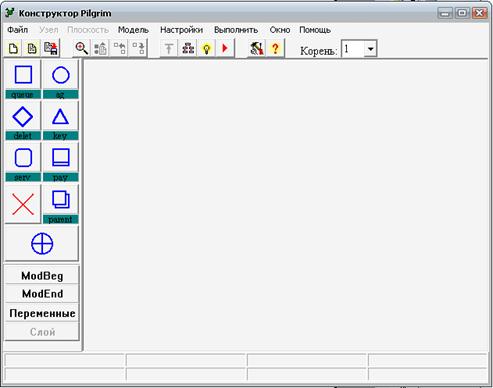493x388 pixels.
Task: Click the yellow light bulb icon
Action: (x=207, y=49)
